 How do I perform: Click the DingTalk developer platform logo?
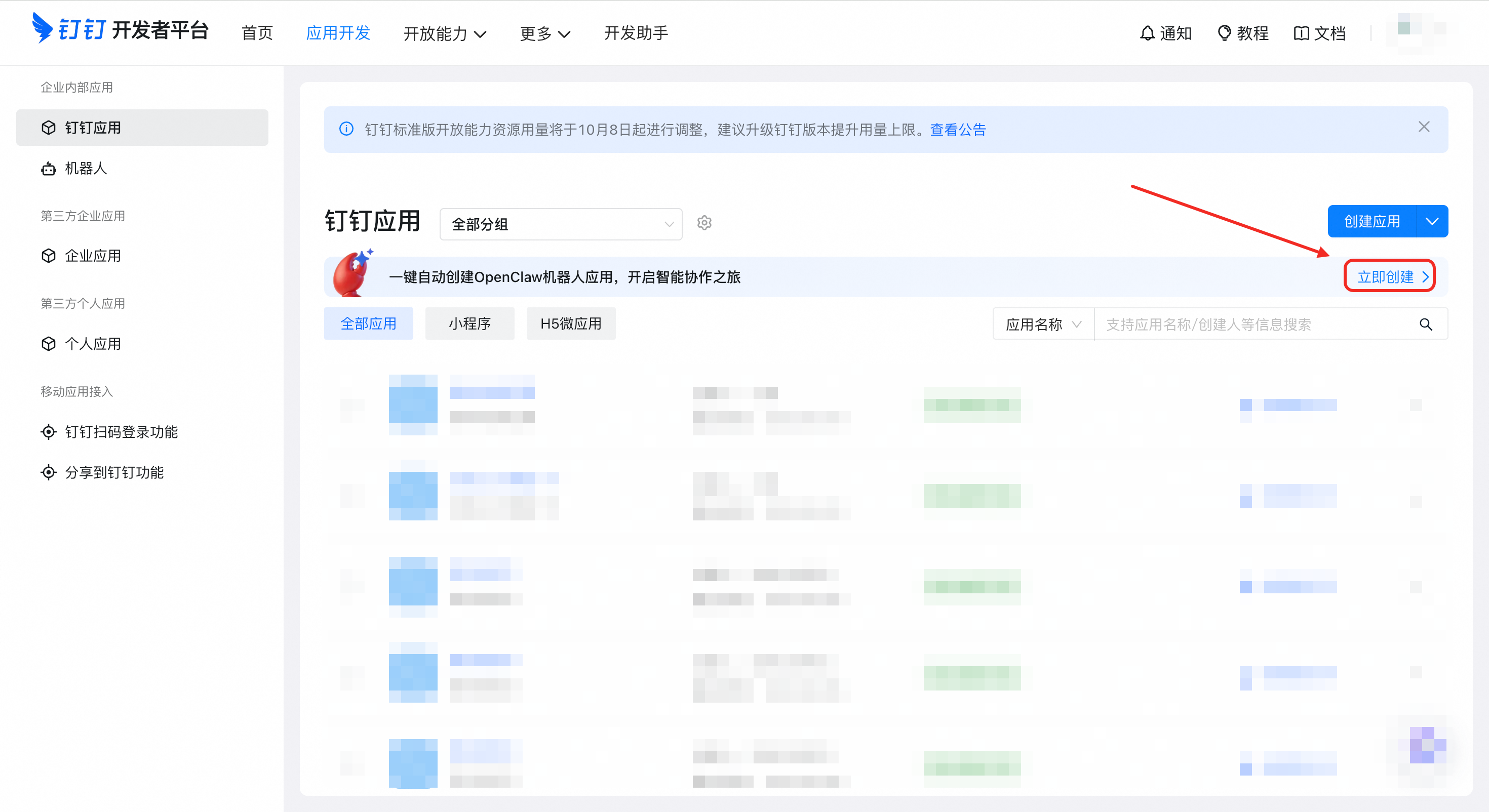click(120, 29)
